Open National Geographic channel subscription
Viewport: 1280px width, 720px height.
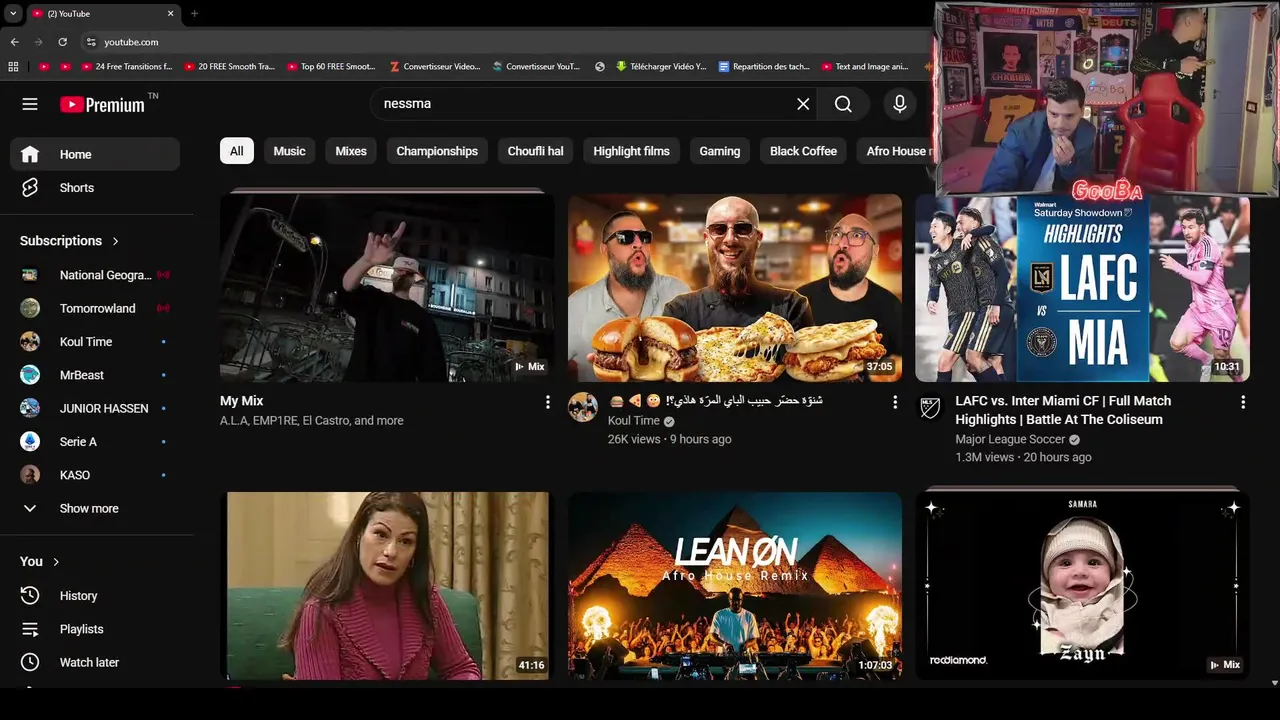(x=95, y=275)
